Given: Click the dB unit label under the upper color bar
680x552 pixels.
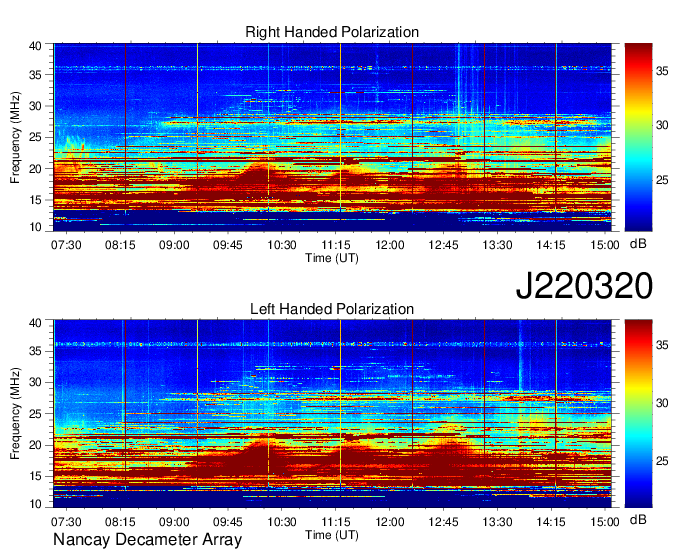Looking at the screenshot, I should (638, 243).
